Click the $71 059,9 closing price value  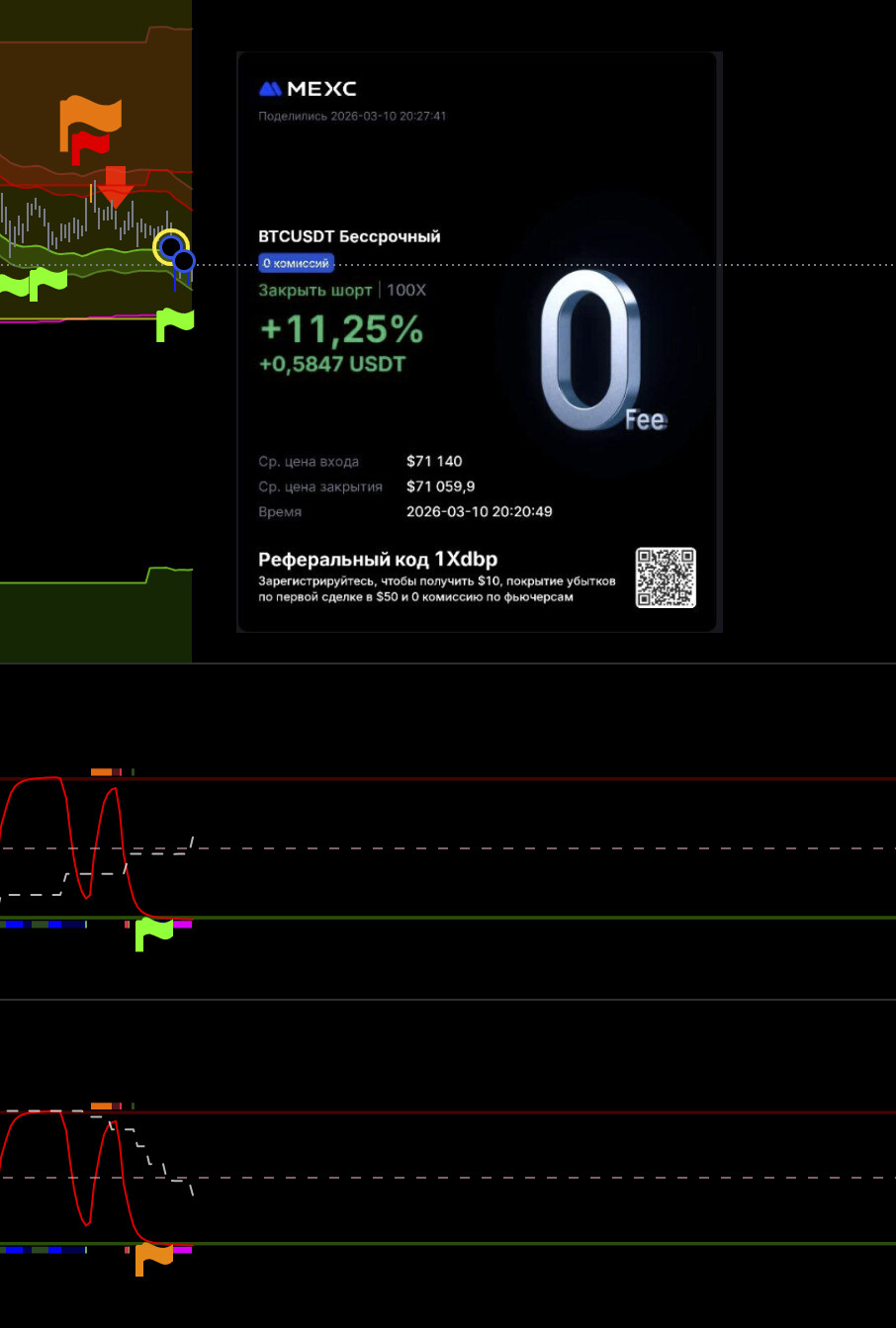click(x=440, y=487)
